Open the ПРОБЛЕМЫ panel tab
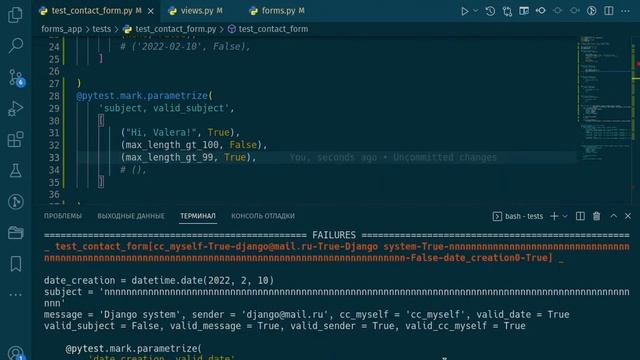This screenshot has width=640, height=360. pyautogui.click(x=63, y=216)
